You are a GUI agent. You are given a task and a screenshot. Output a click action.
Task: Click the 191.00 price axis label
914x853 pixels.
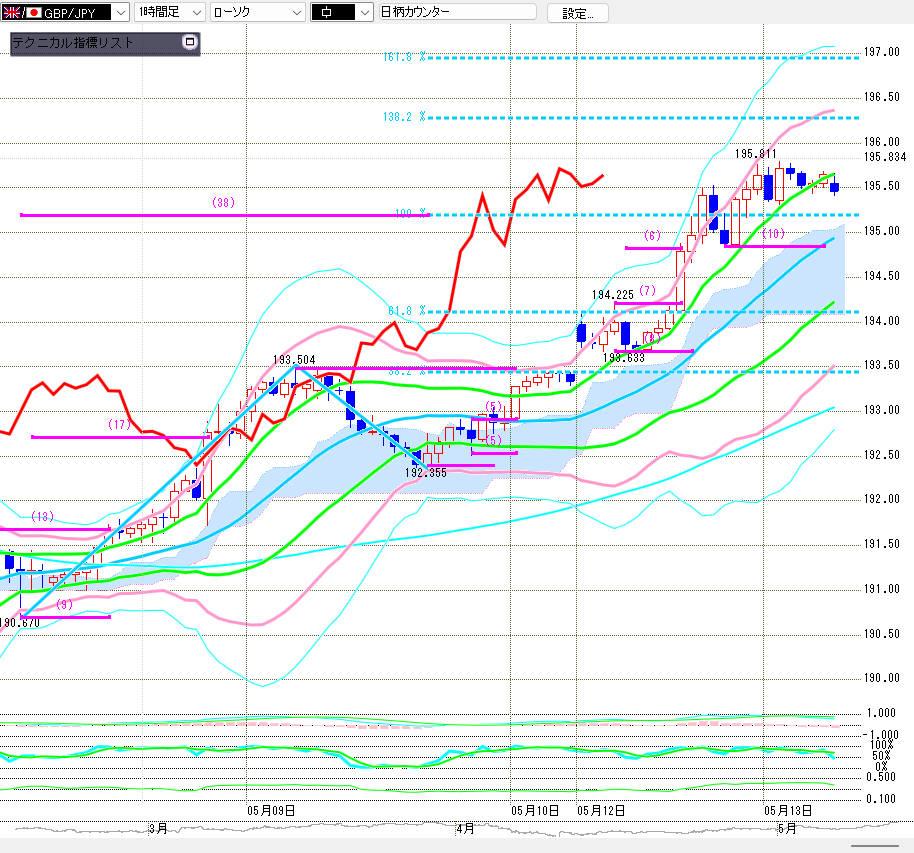pyautogui.click(x=881, y=589)
